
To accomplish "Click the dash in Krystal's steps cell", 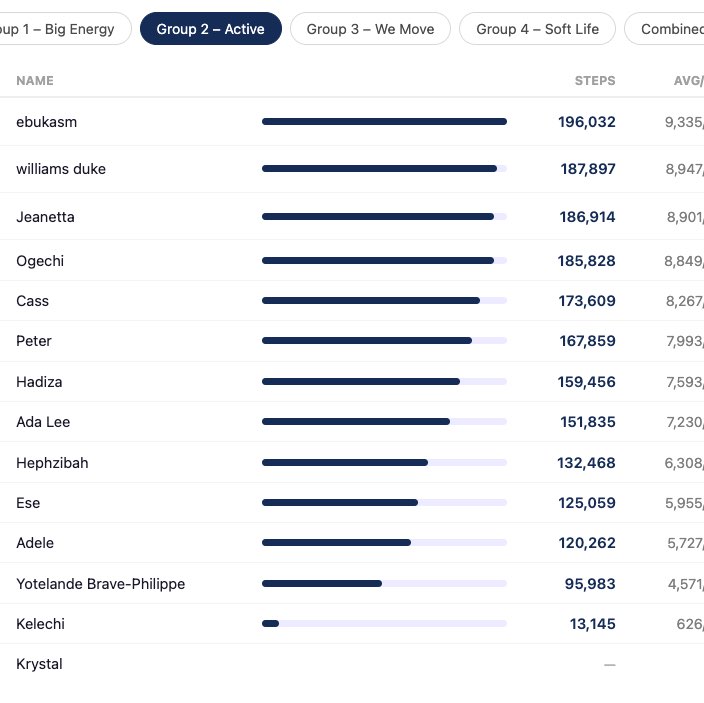I will pyautogui.click(x=610, y=665).
